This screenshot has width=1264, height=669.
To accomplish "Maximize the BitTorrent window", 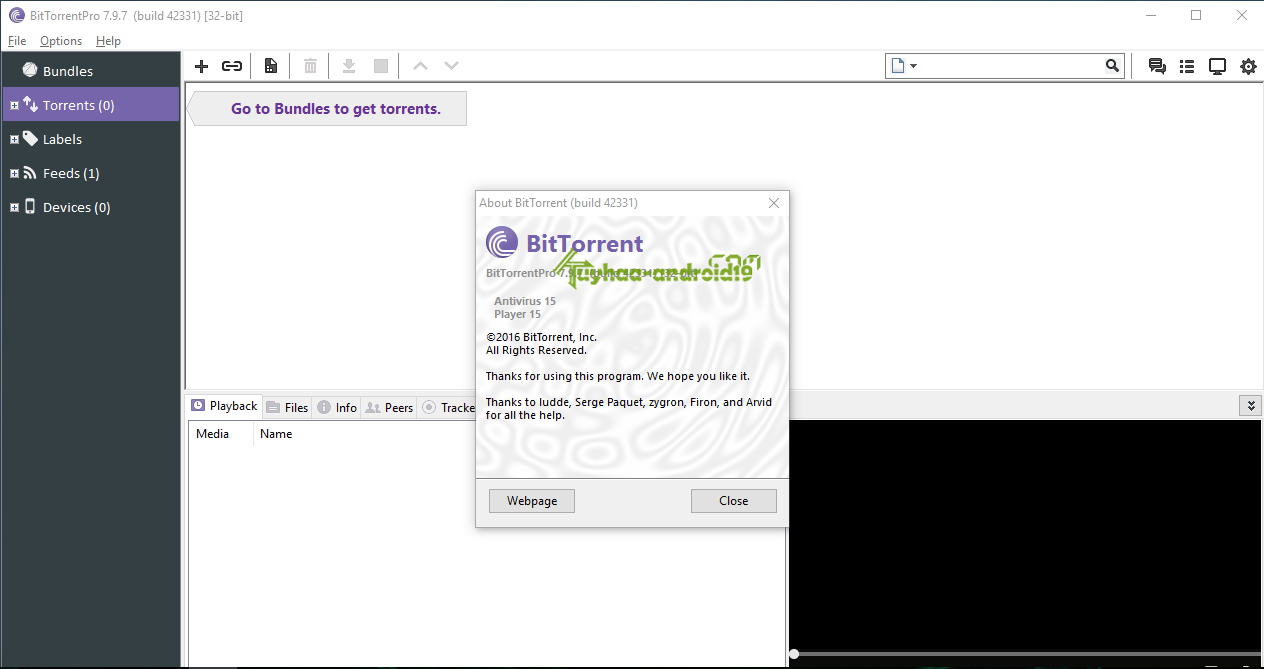I will point(1196,15).
